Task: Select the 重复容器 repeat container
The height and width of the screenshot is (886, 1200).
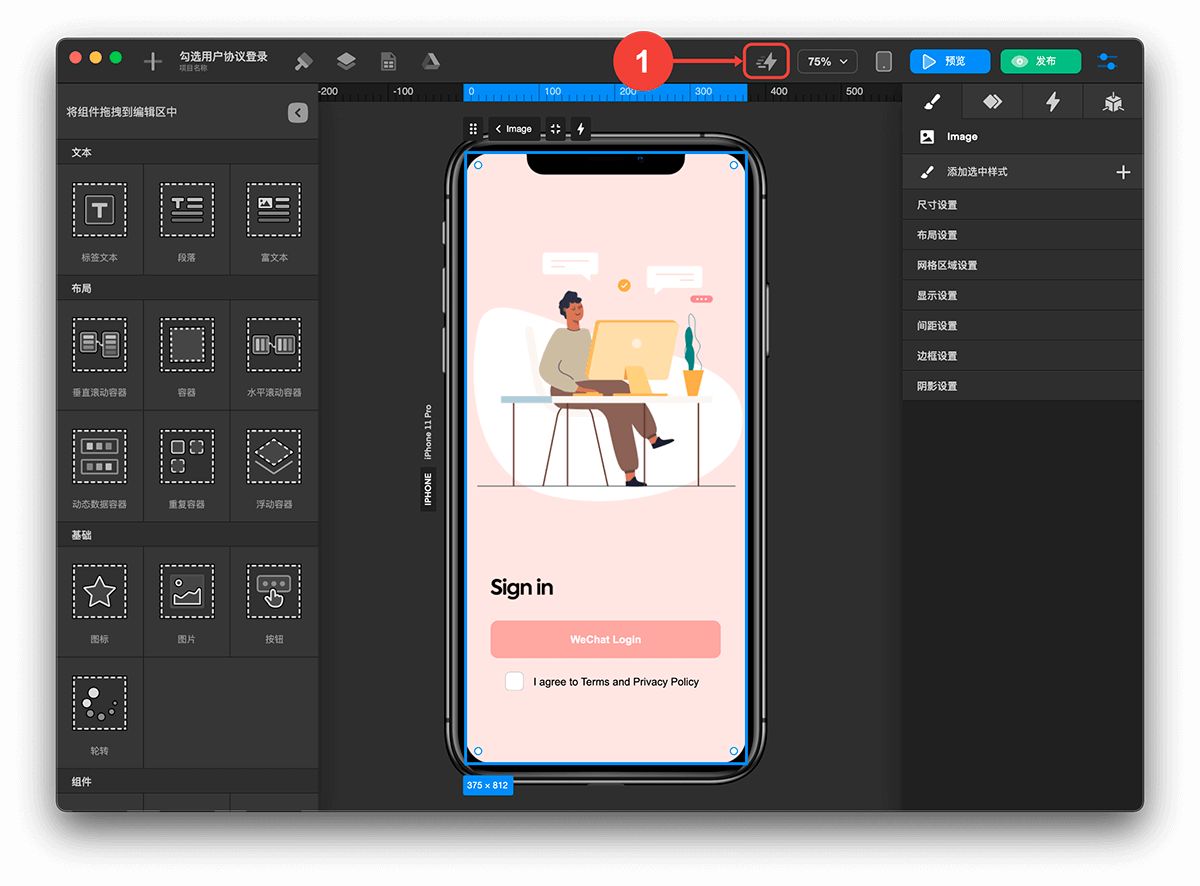Action: [x=187, y=466]
